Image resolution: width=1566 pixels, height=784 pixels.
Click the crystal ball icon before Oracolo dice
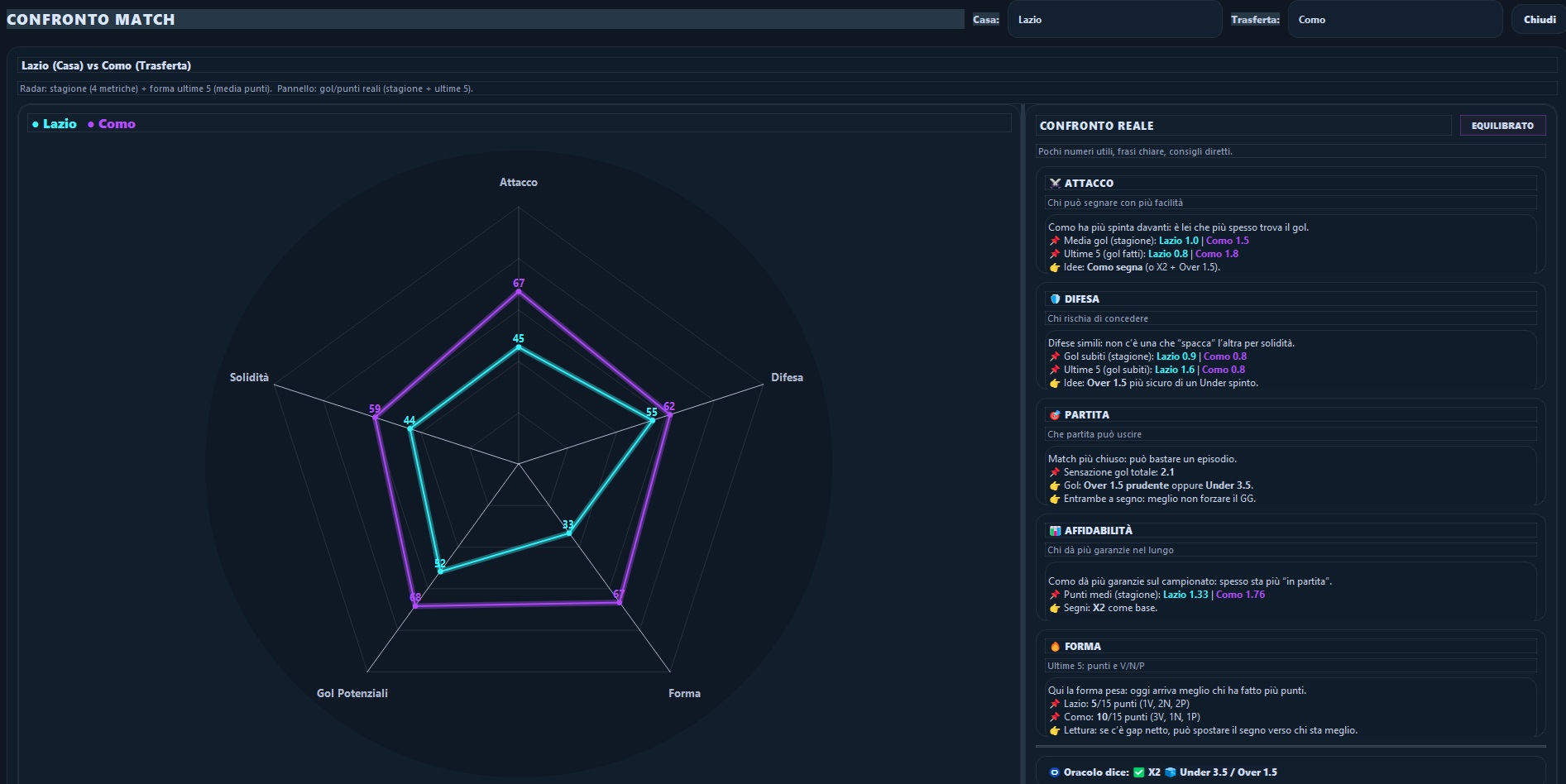1056,772
